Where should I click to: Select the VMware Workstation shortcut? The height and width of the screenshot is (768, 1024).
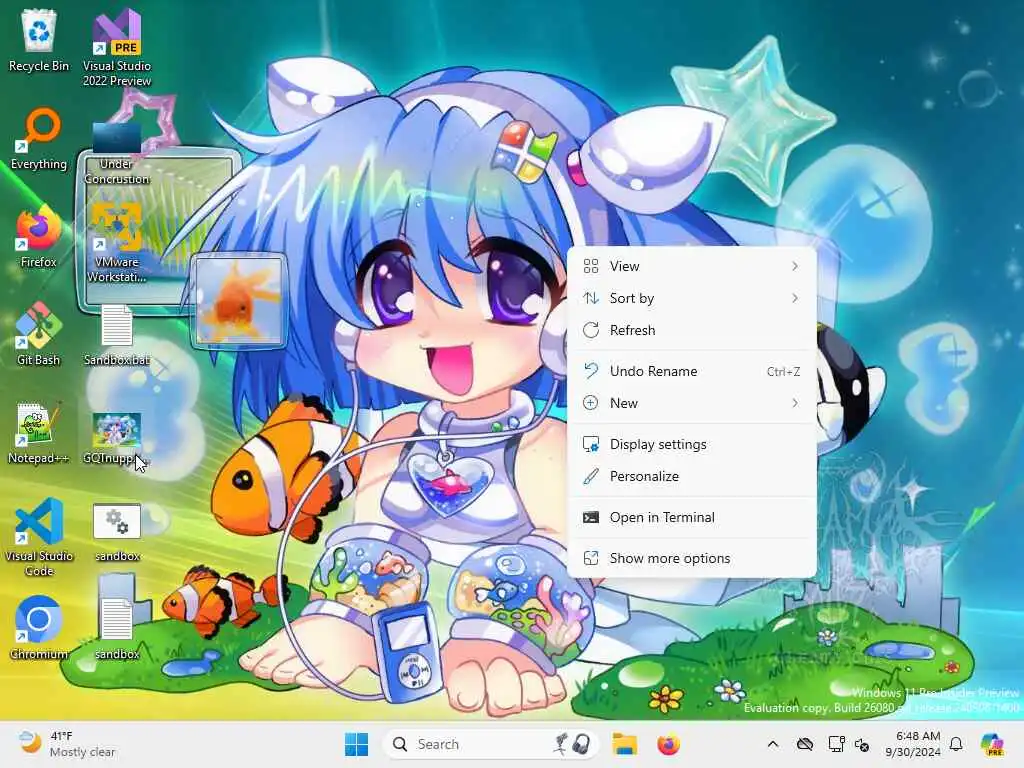[117, 243]
